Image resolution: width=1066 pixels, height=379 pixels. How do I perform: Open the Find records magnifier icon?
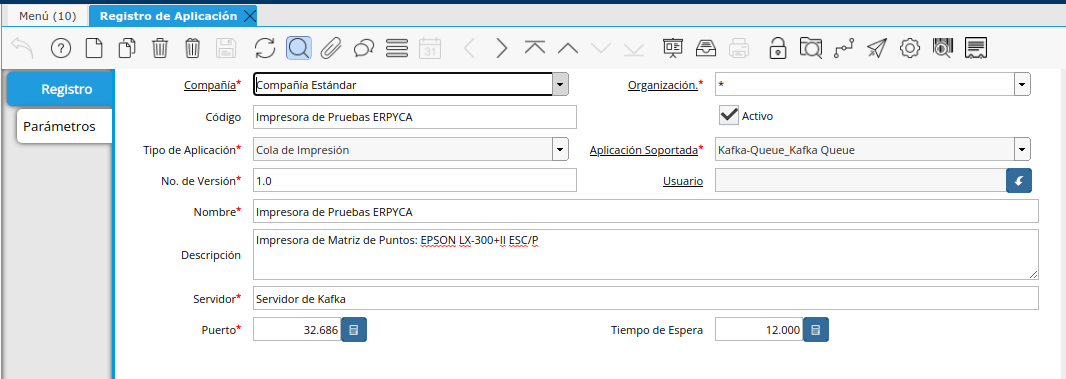click(x=298, y=48)
